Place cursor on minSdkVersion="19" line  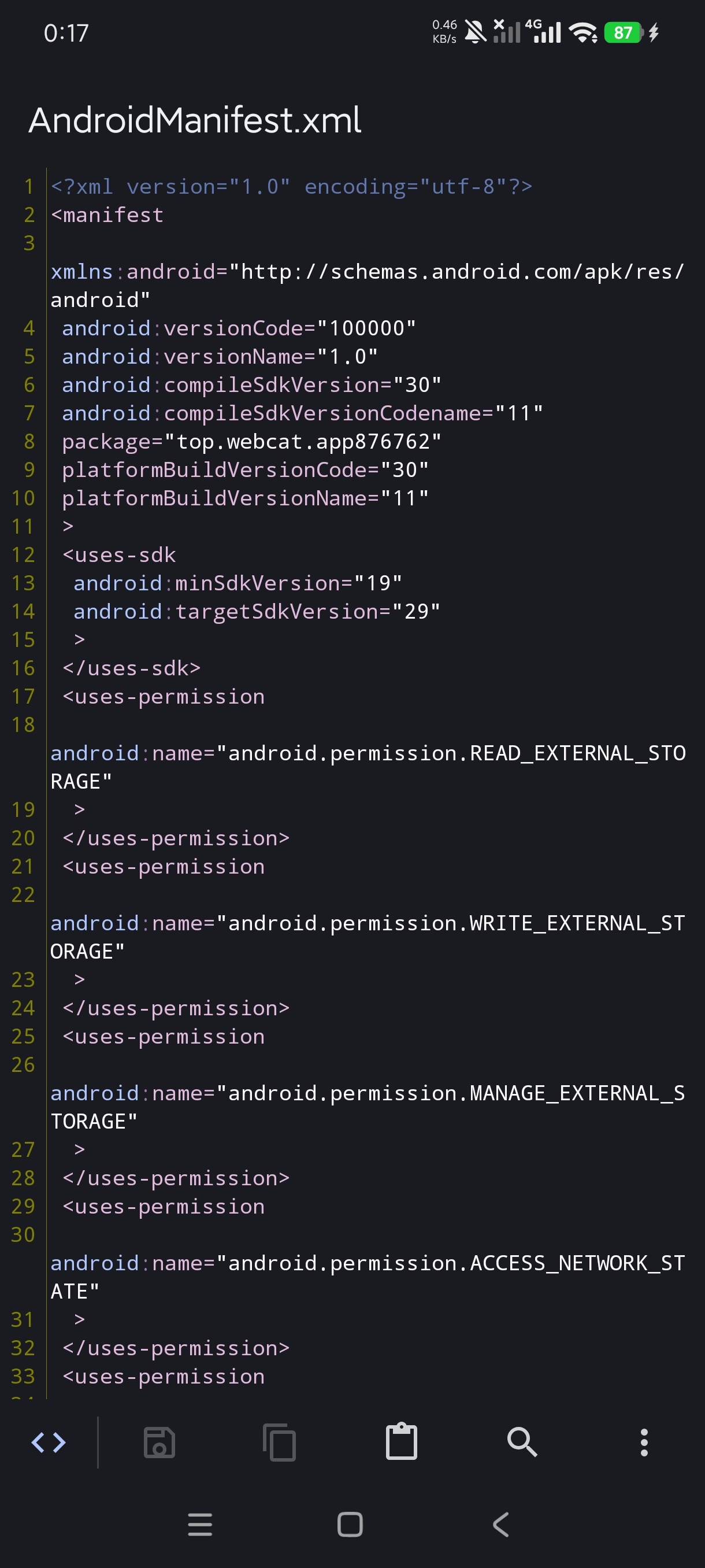(238, 583)
